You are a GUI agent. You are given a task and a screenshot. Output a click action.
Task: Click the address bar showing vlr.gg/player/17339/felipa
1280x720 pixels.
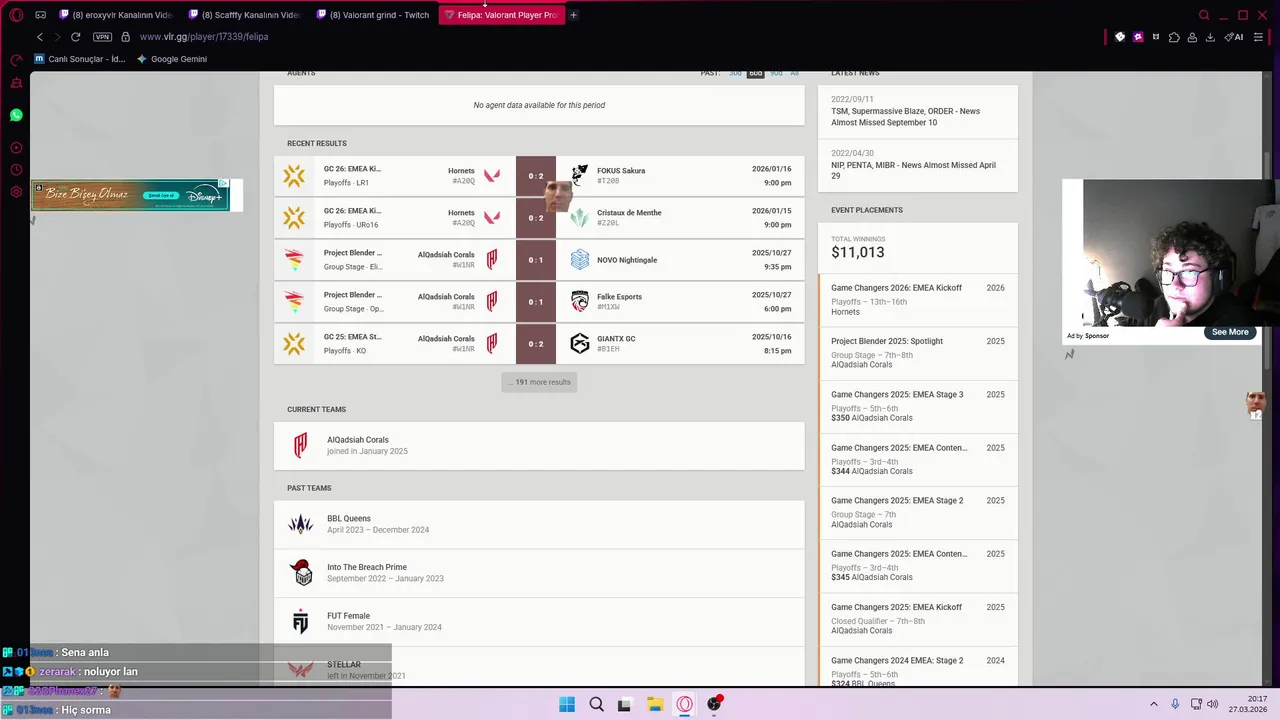[204, 37]
